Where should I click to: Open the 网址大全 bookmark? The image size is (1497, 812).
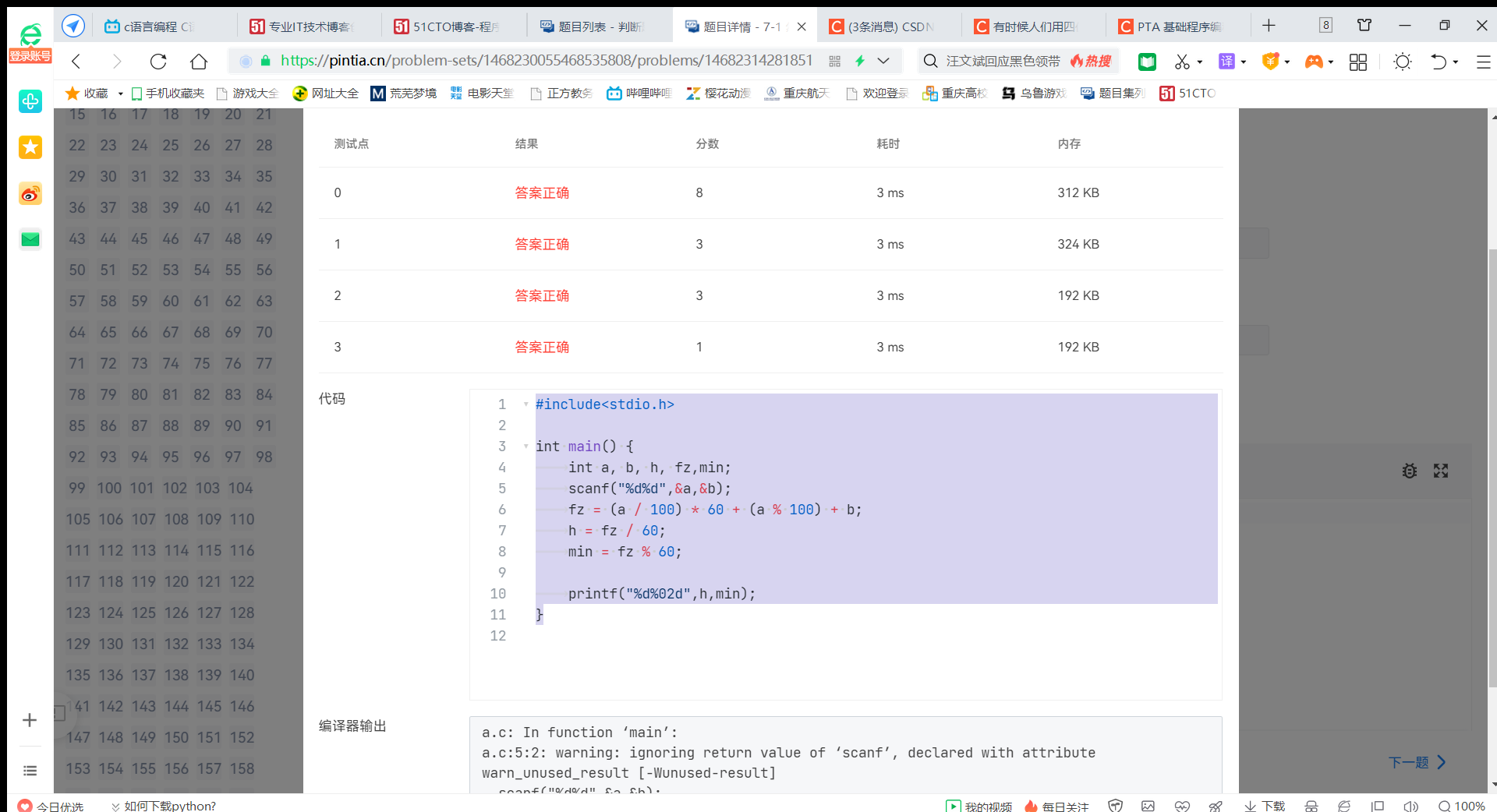[326, 94]
